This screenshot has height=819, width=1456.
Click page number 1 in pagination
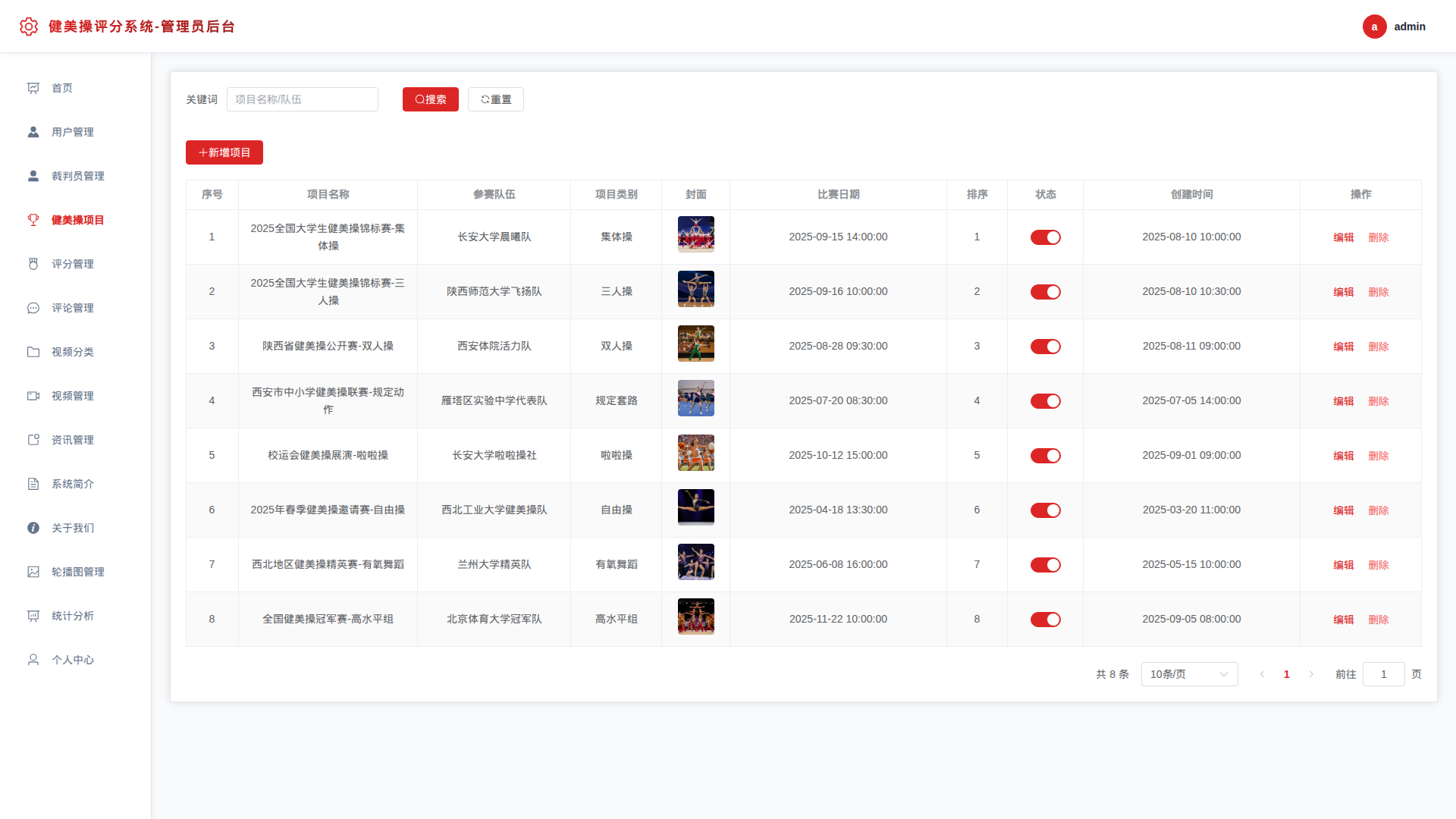click(1286, 674)
